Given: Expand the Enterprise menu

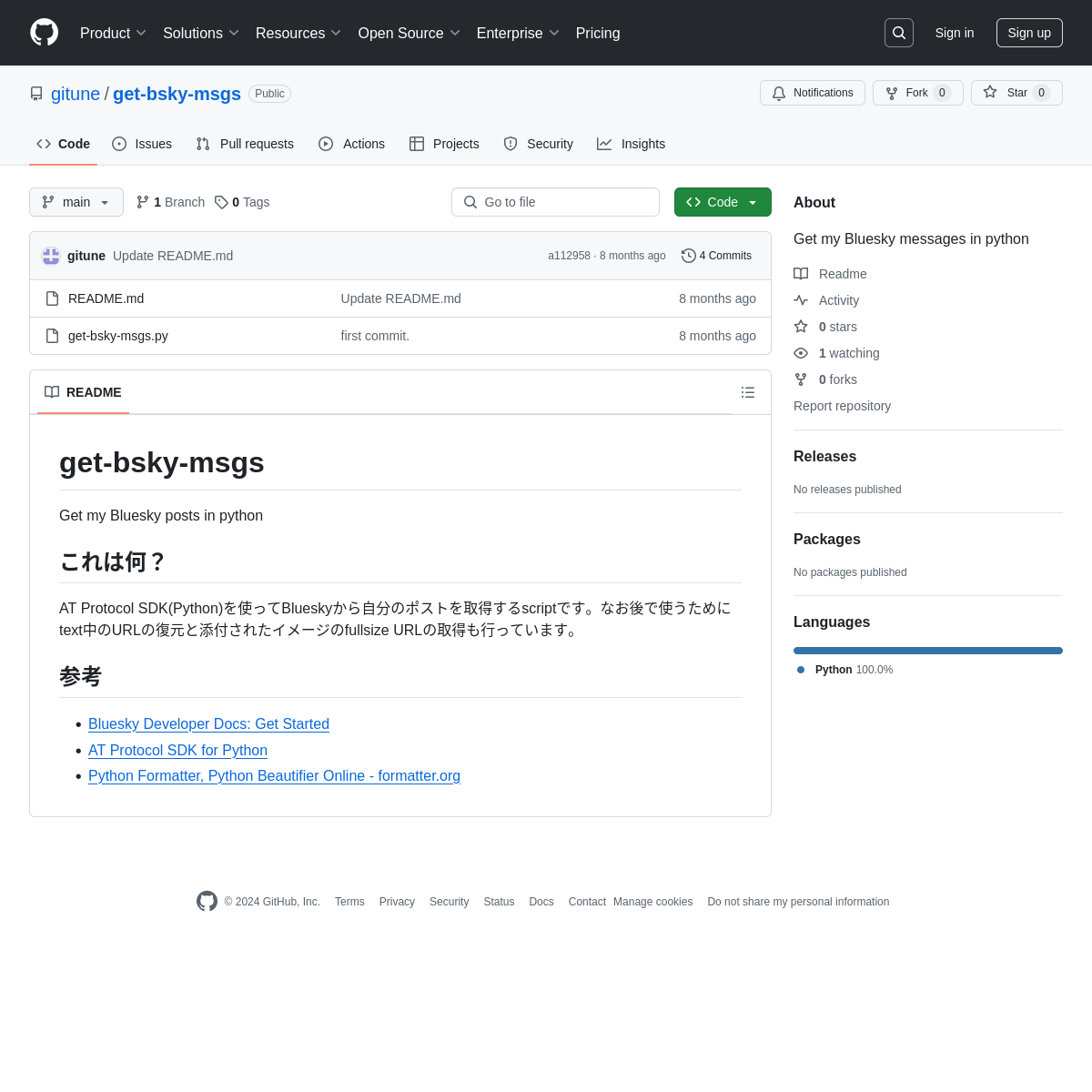Looking at the screenshot, I should [x=519, y=33].
